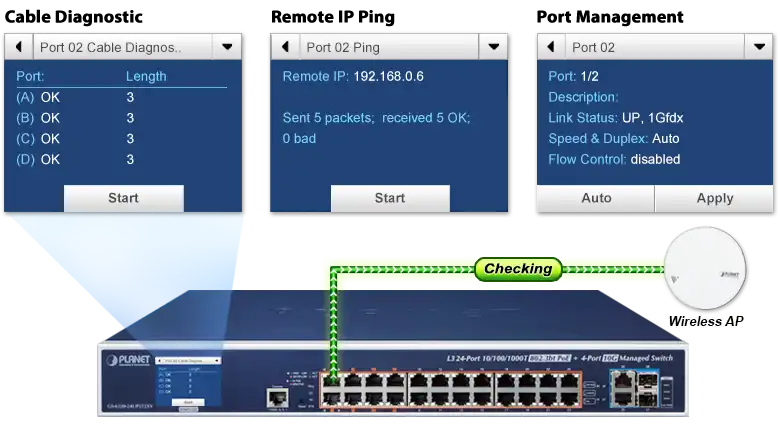Click the Auto button
Viewport: 780px width, 425px height.
tap(596, 198)
